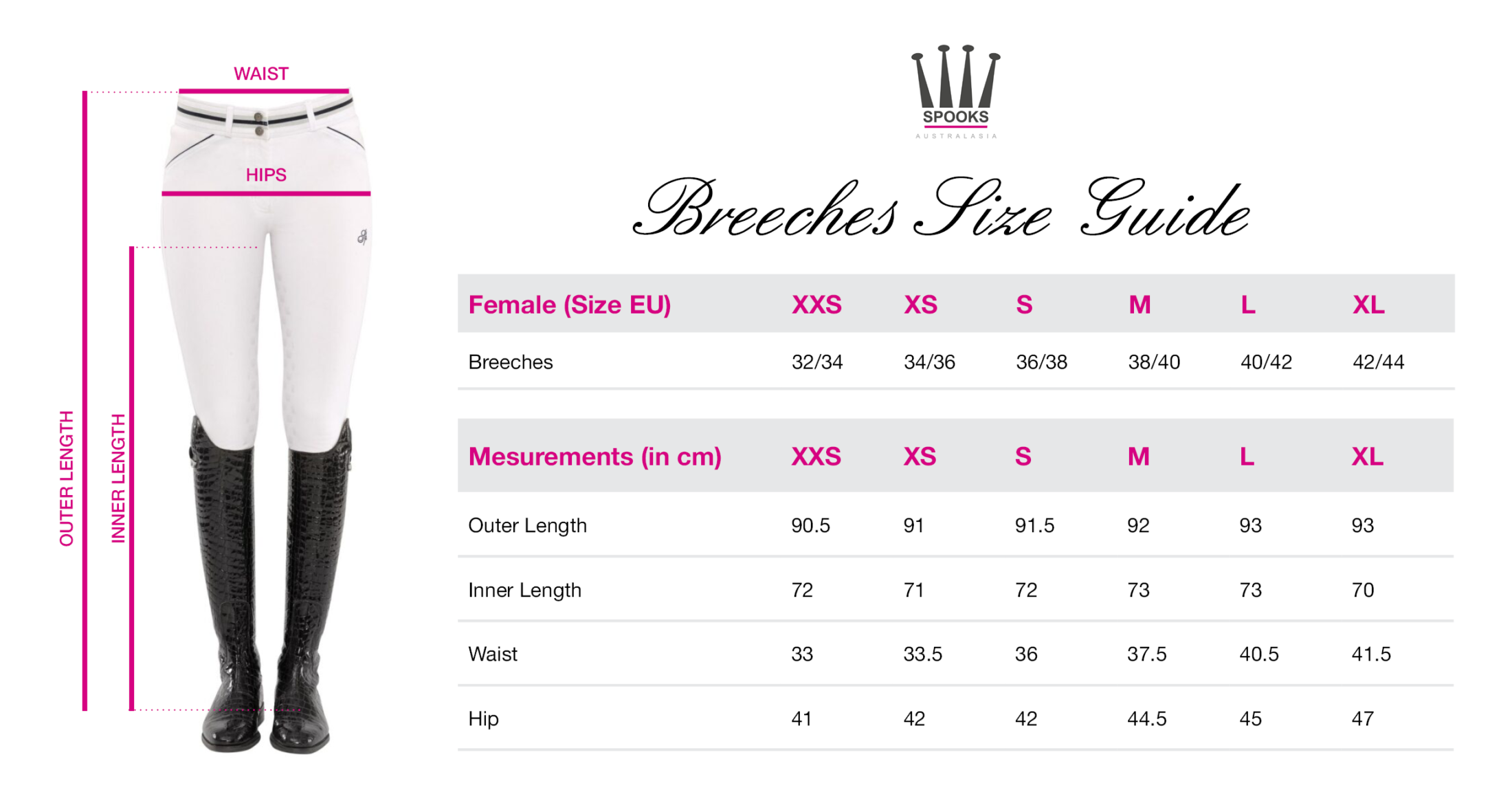Click the 44.5 hip value for M
Viewport: 1512px width, 792px height.
pos(1147,719)
